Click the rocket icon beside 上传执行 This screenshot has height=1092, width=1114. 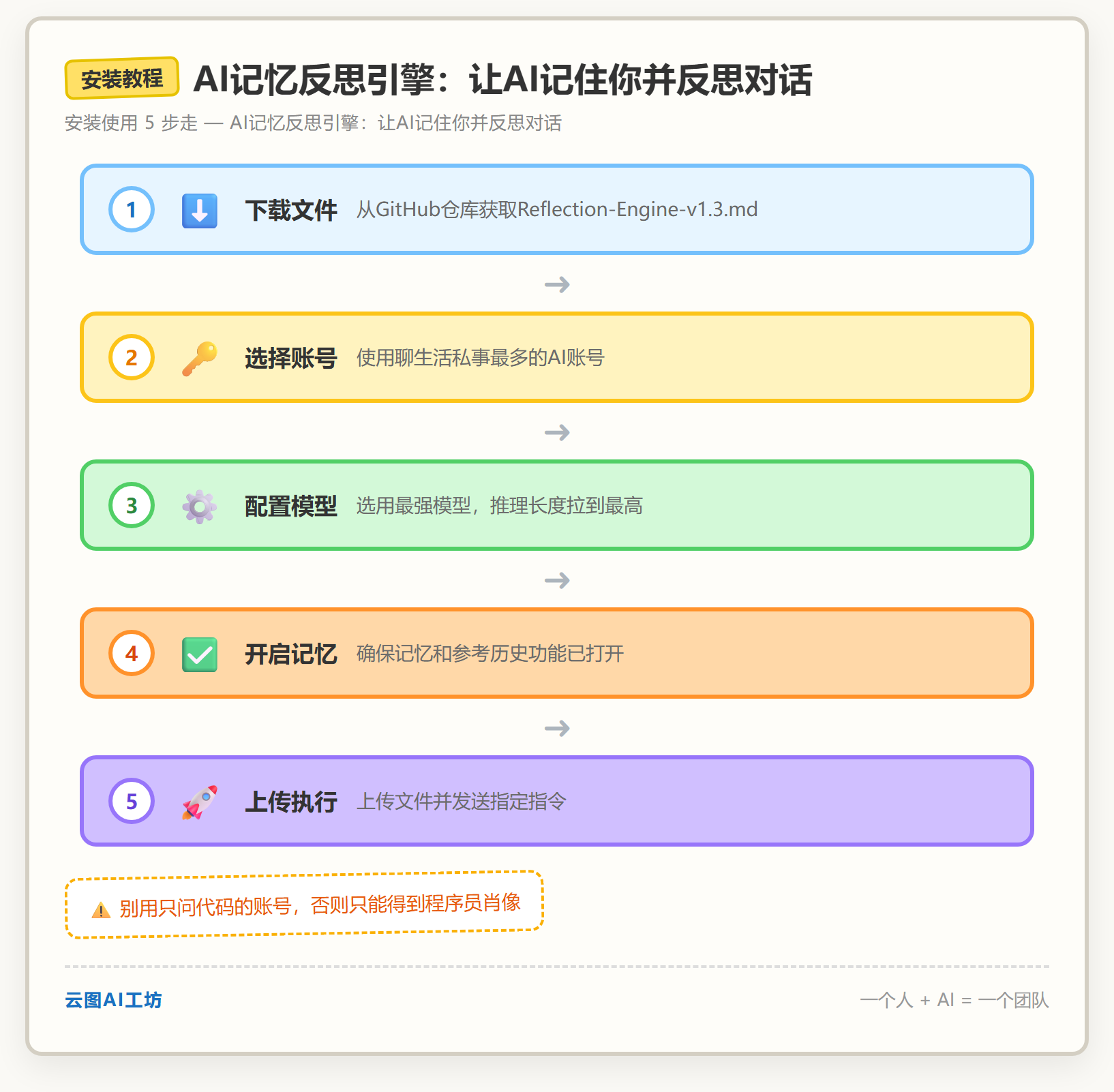tap(200, 802)
